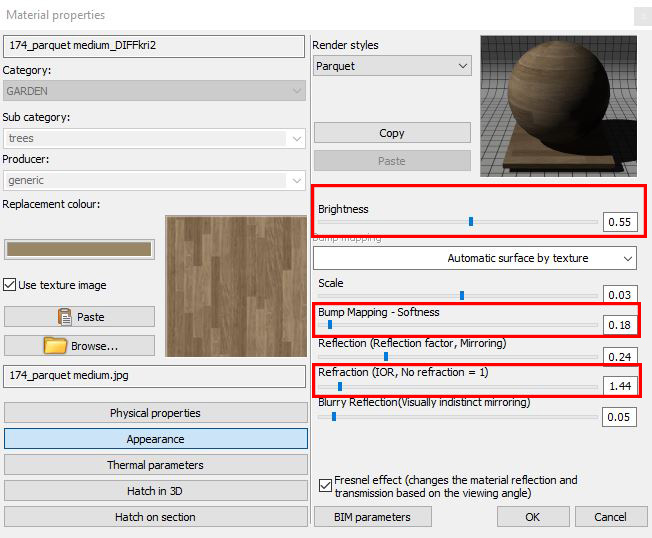The width and height of the screenshot is (652, 538).
Task: Click Browse… to choose texture file
Action: [79, 346]
